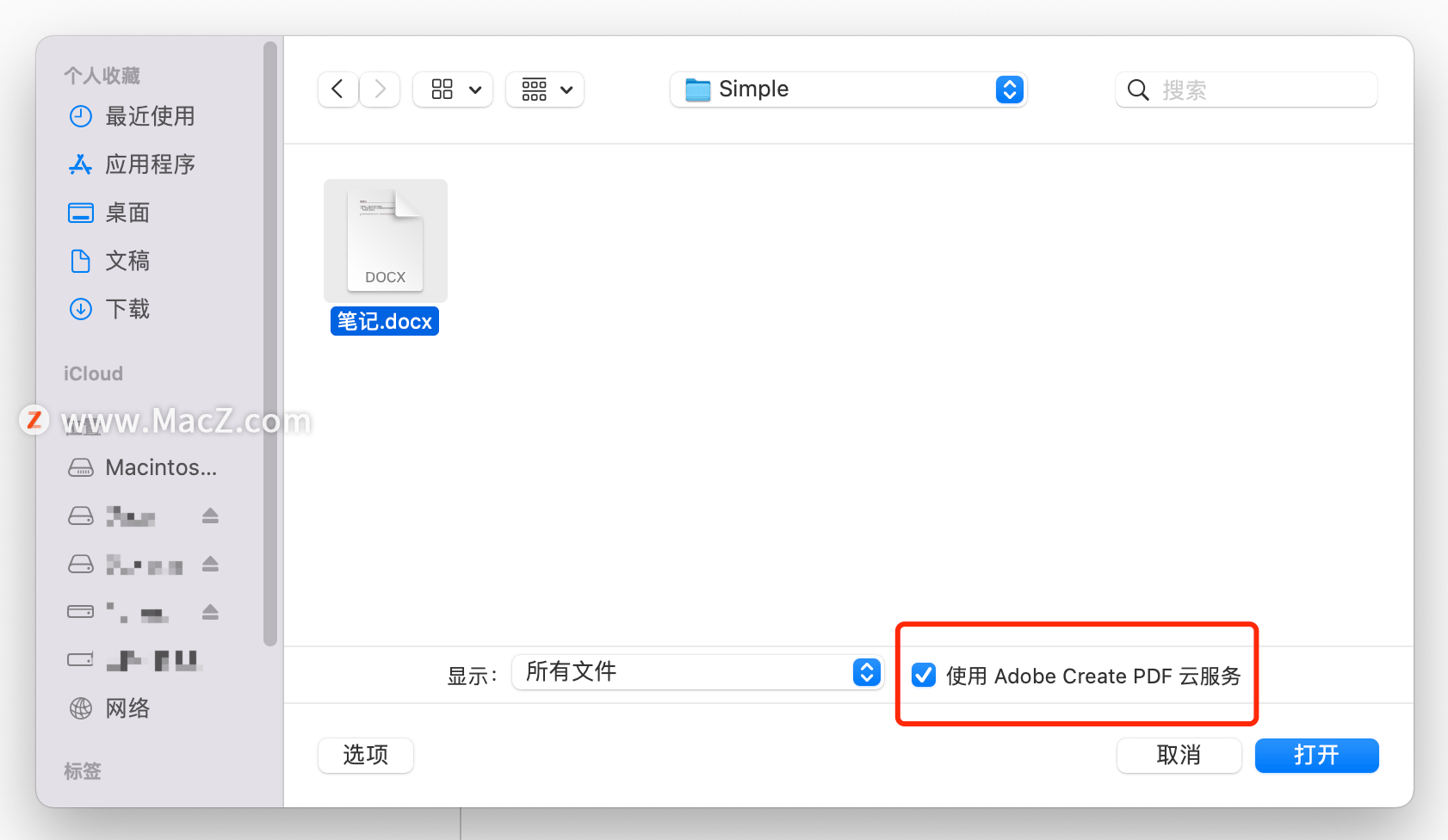The width and height of the screenshot is (1448, 840).
Task: Click the globe icon beside 网络
Action: click(80, 708)
